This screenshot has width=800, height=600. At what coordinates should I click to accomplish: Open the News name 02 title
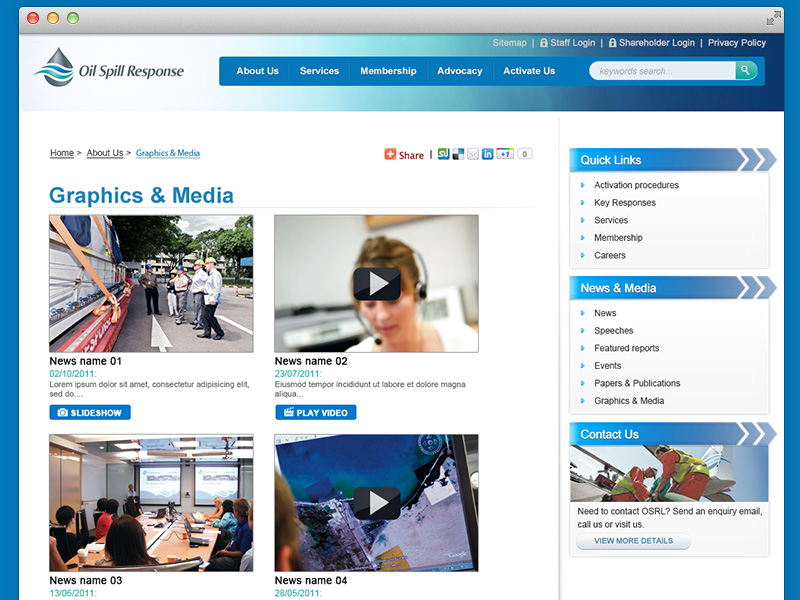pos(311,361)
